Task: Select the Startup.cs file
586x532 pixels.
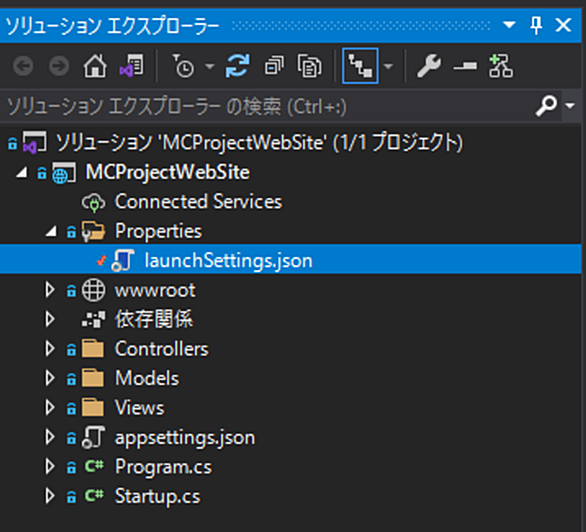Action: tap(157, 496)
